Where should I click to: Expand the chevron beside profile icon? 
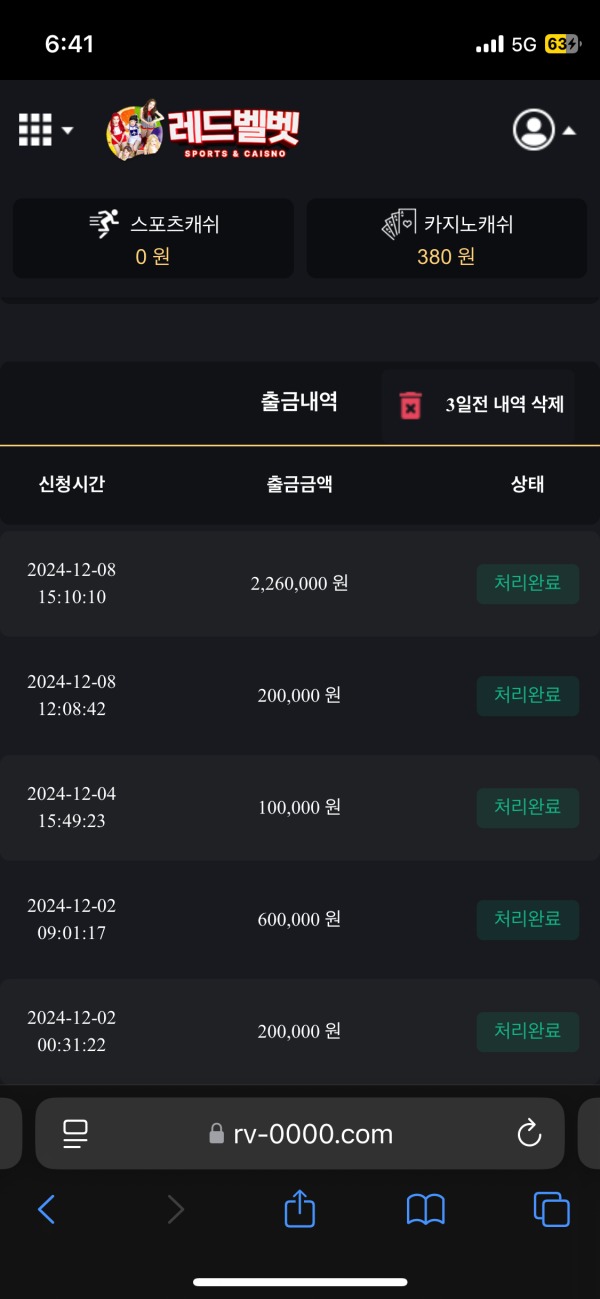pos(570,131)
